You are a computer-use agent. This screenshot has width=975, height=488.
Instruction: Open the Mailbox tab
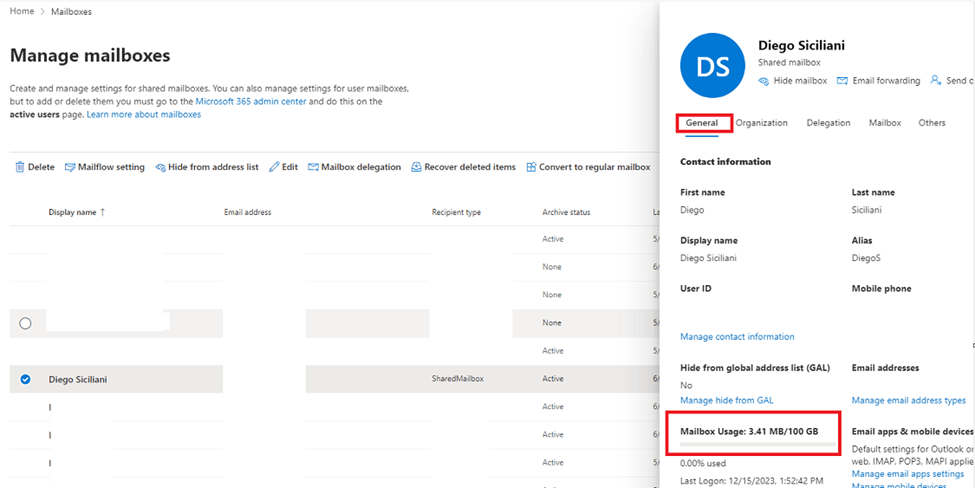click(x=885, y=123)
